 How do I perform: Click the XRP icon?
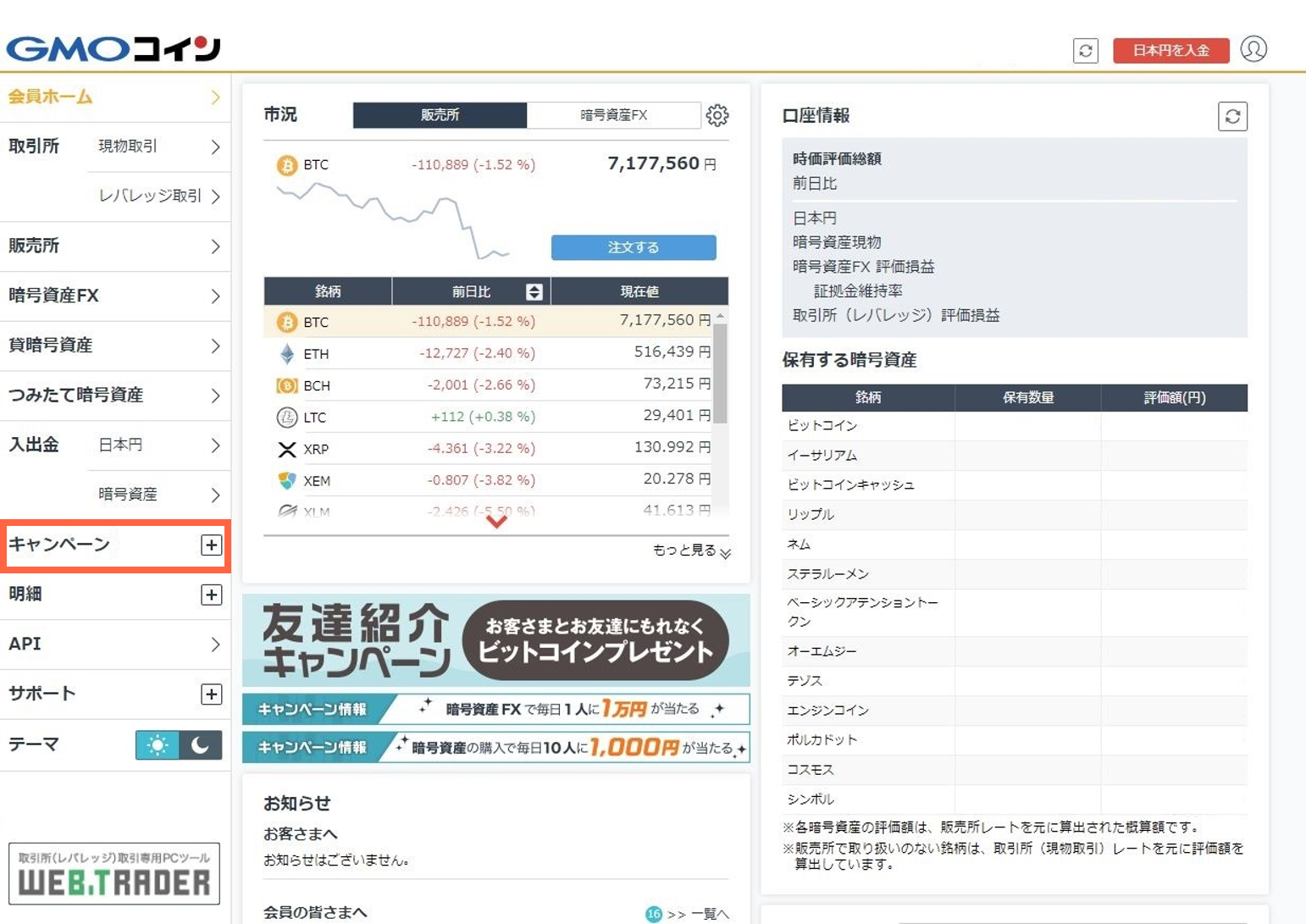(287, 449)
